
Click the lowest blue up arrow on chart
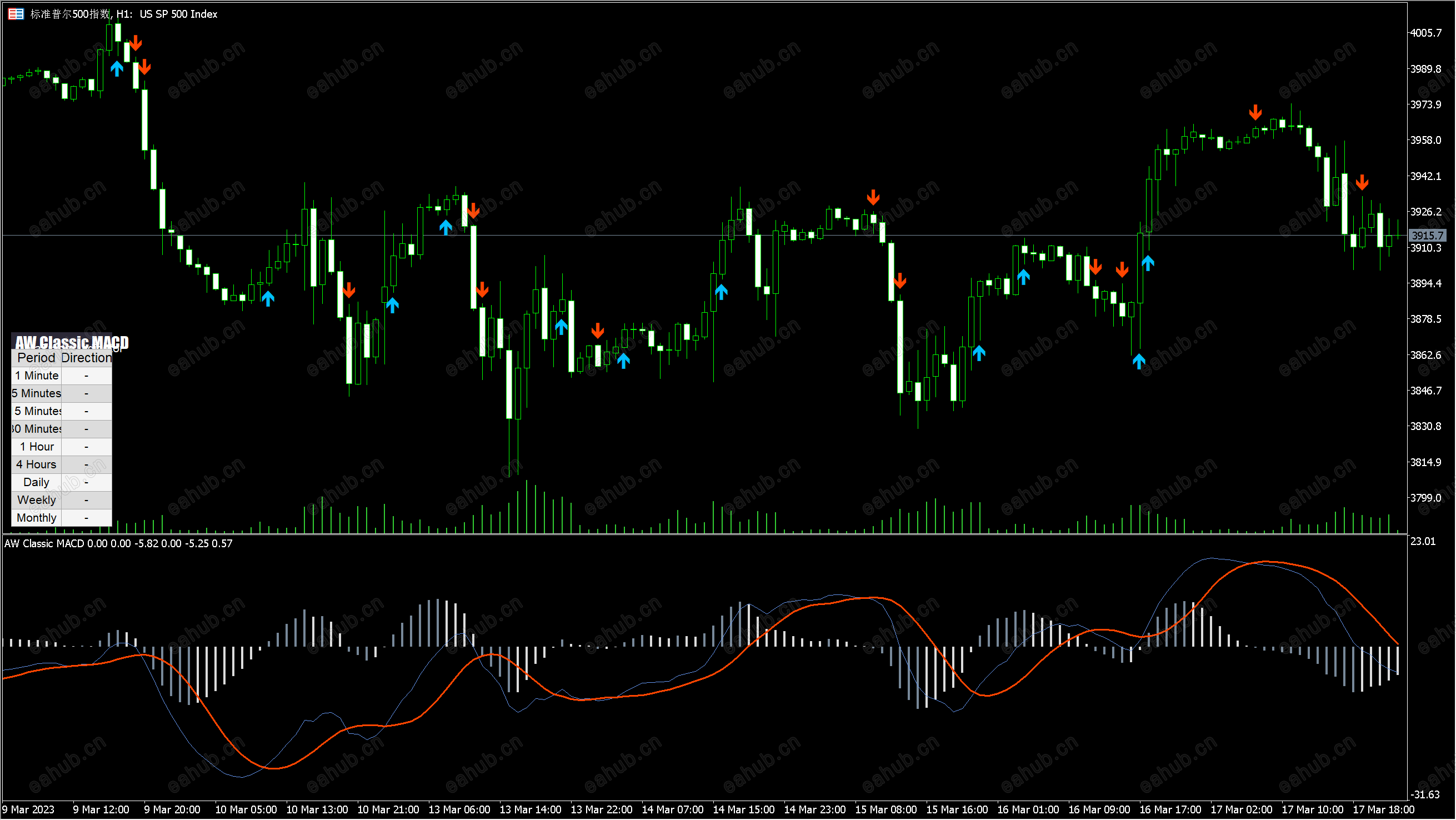tap(1139, 361)
